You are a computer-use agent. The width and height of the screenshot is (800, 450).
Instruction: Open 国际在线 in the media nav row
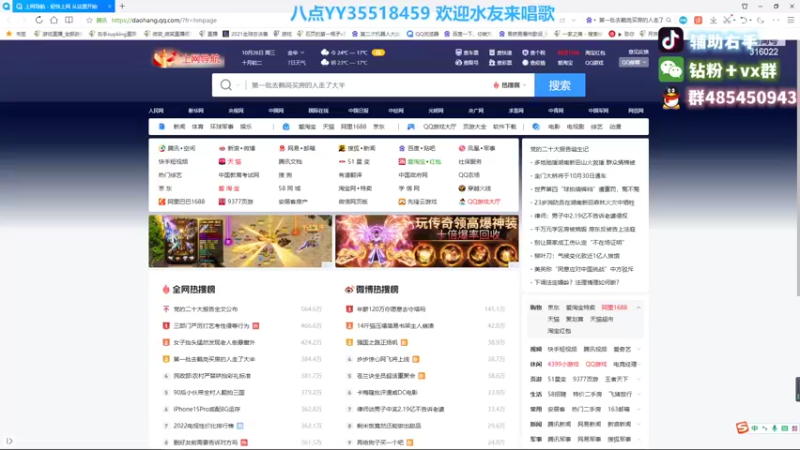point(318,111)
